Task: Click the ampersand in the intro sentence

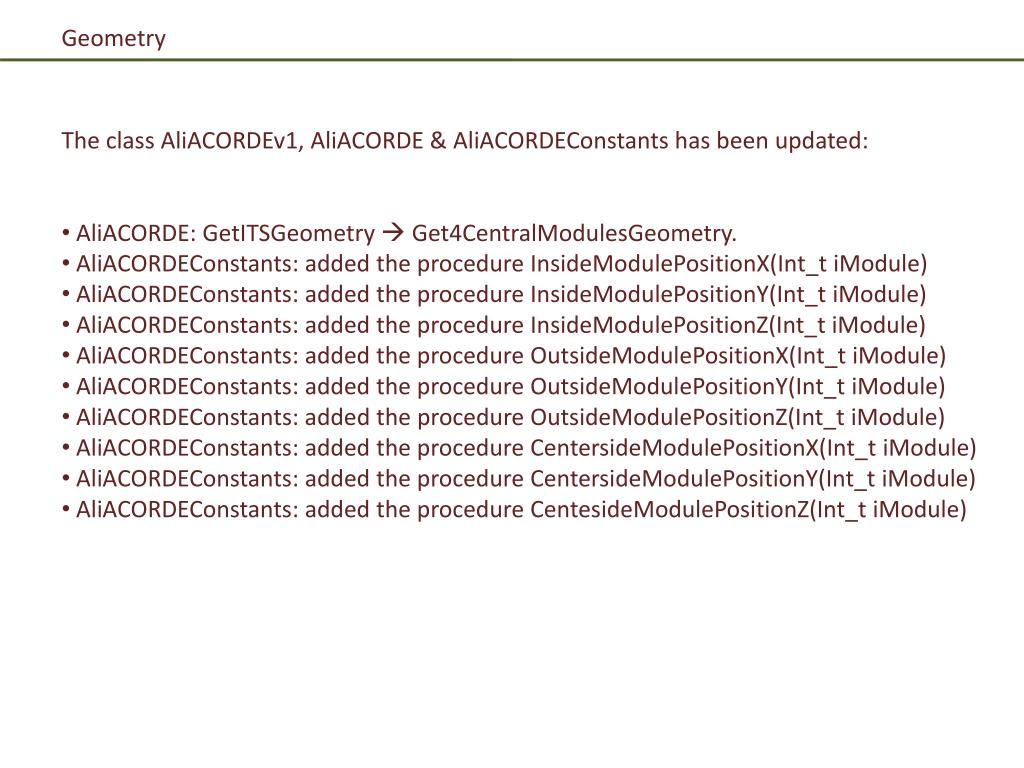Action: pyautogui.click(x=438, y=140)
